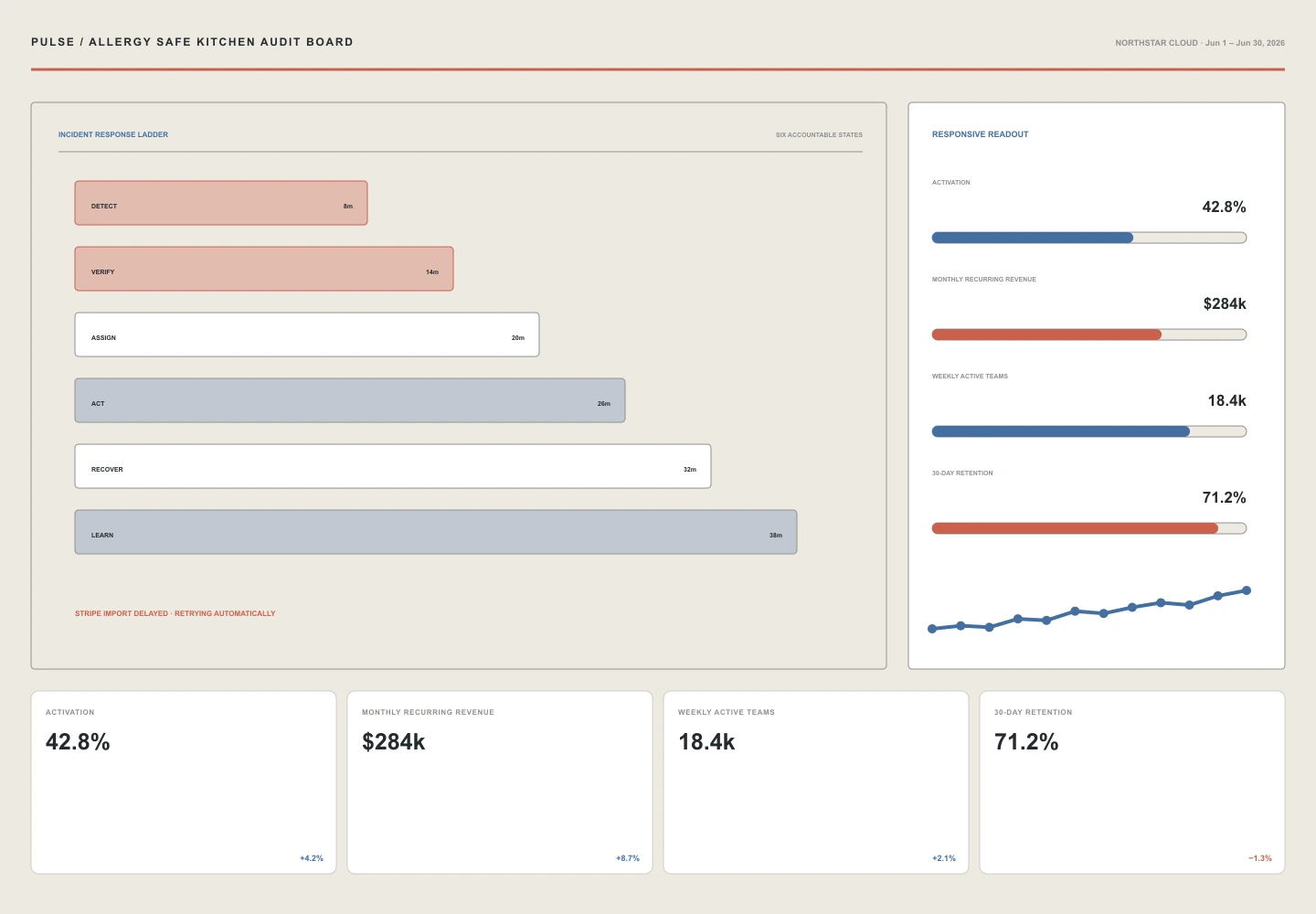
Task: Click the $284k value in Responsive Readout
Action: tap(1225, 303)
